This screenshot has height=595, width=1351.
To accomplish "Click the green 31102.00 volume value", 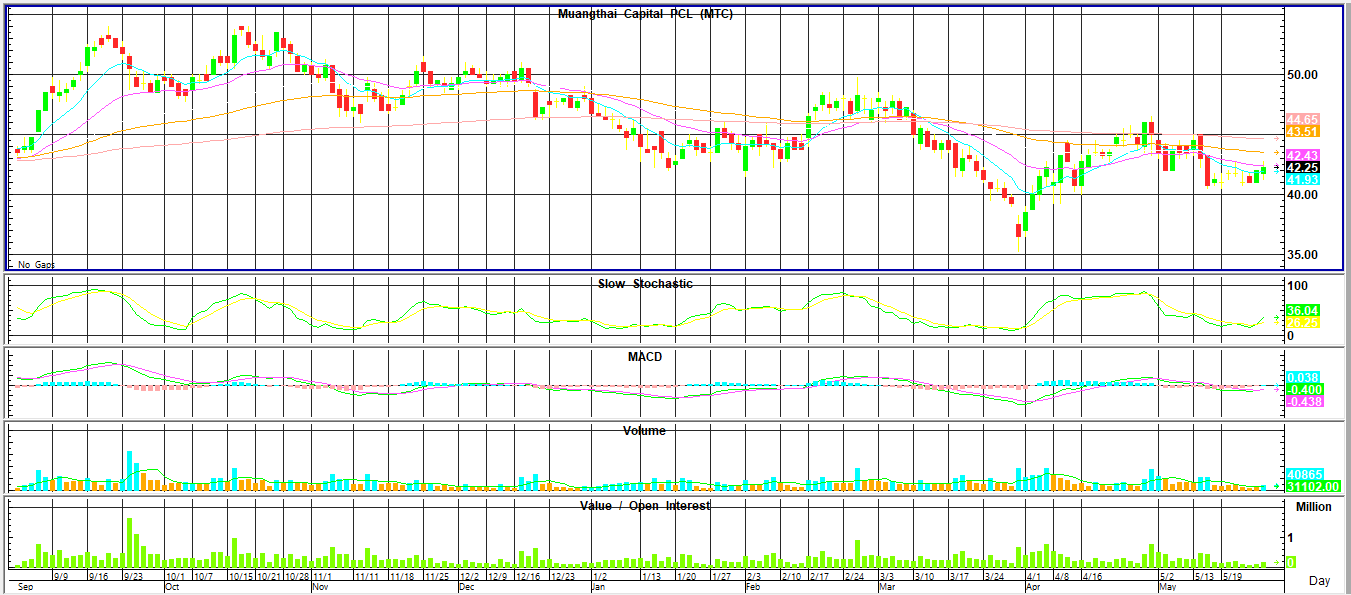I will 1312,486.
